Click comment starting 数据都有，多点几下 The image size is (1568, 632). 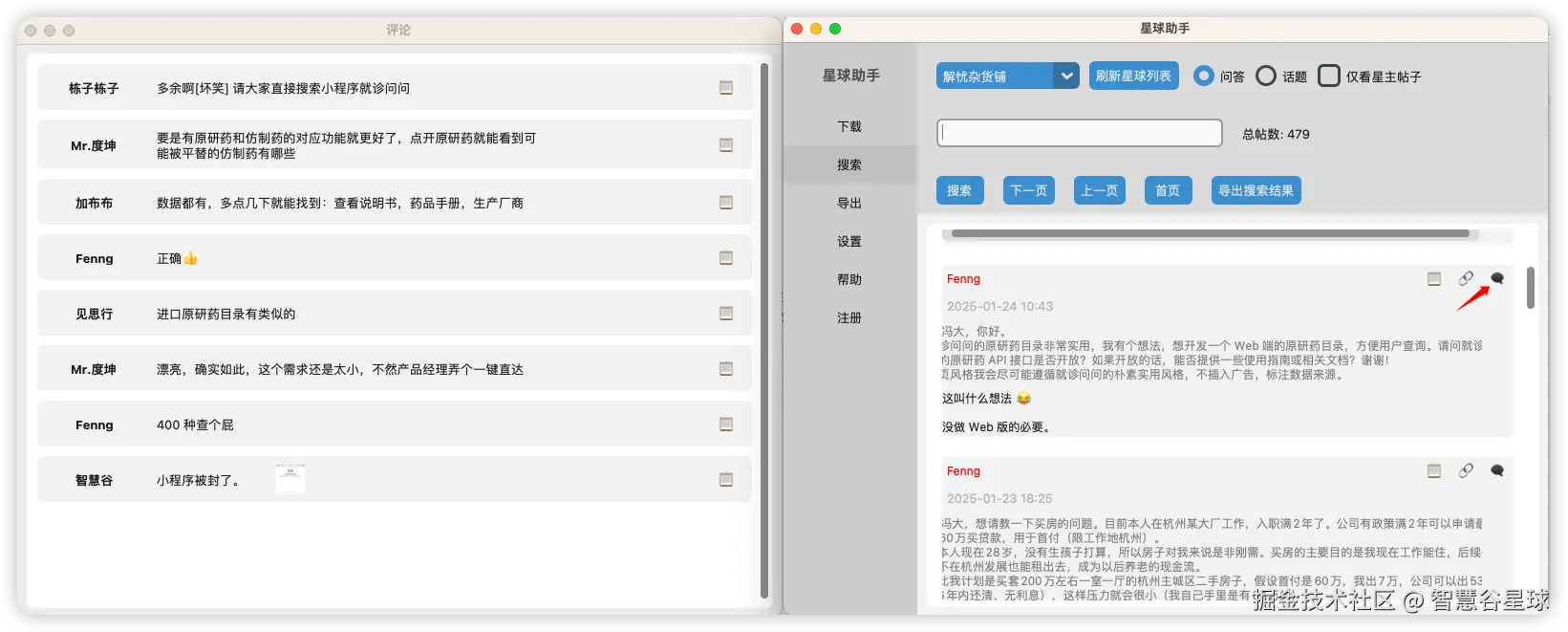339,203
